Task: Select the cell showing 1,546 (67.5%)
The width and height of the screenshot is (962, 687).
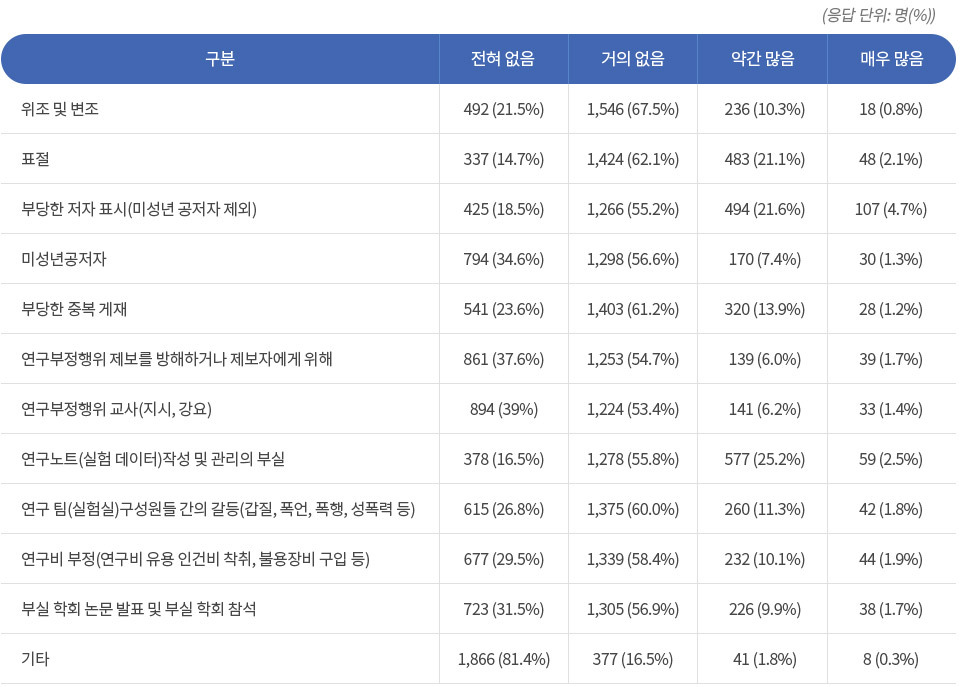Action: (633, 109)
